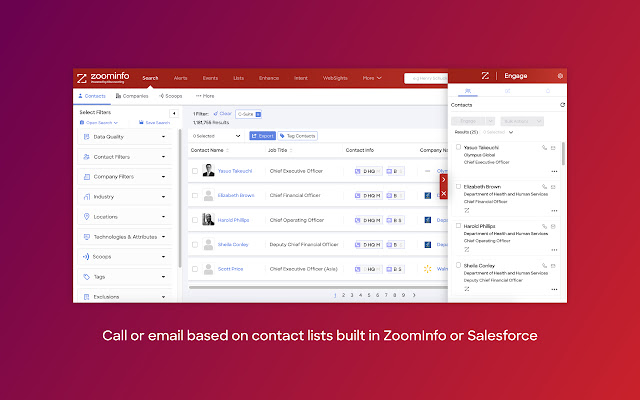Open Enhance in top navigation
640x400 pixels.
click(x=269, y=78)
